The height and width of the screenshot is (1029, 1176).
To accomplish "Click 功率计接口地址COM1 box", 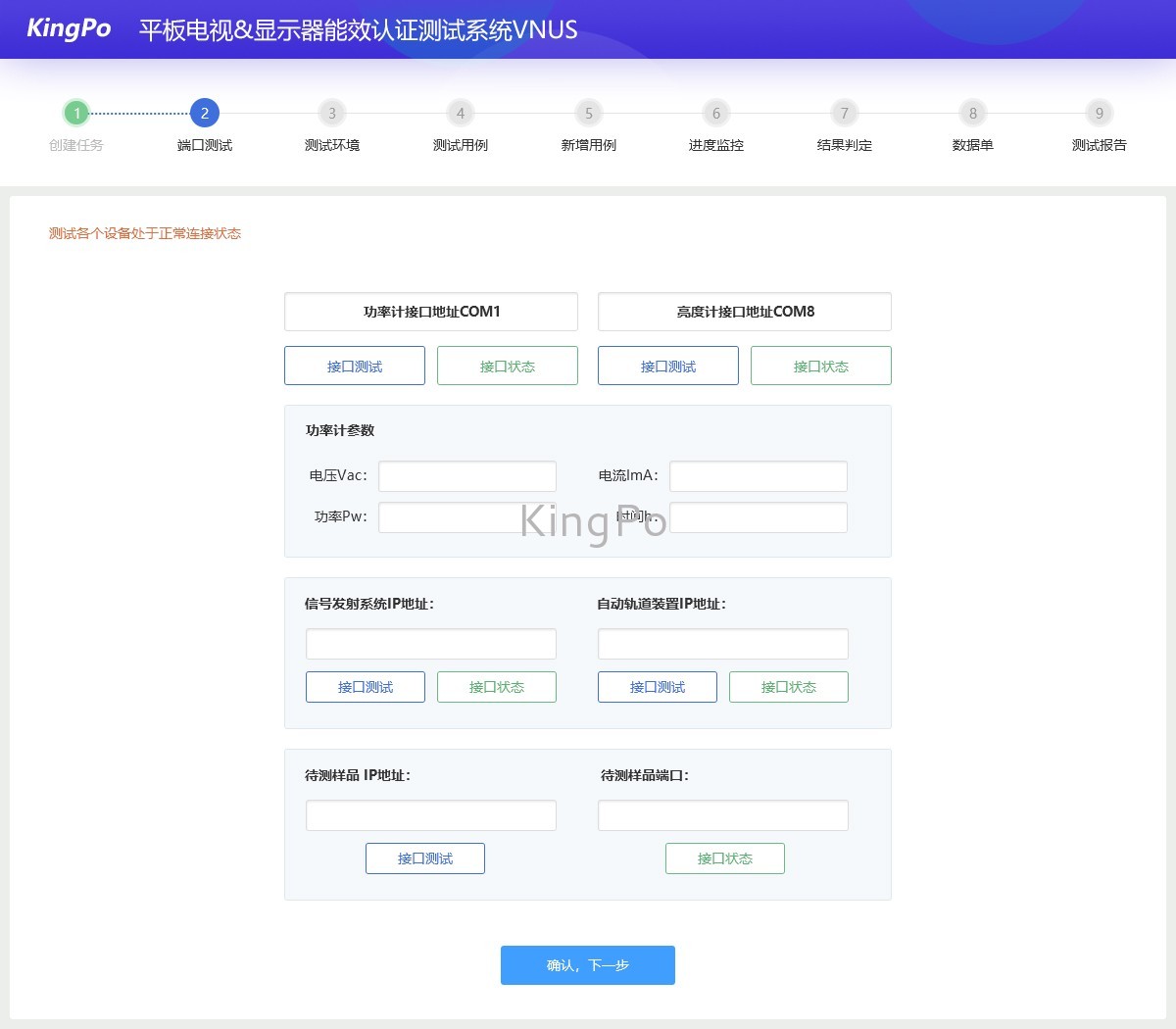I will tap(431, 312).
